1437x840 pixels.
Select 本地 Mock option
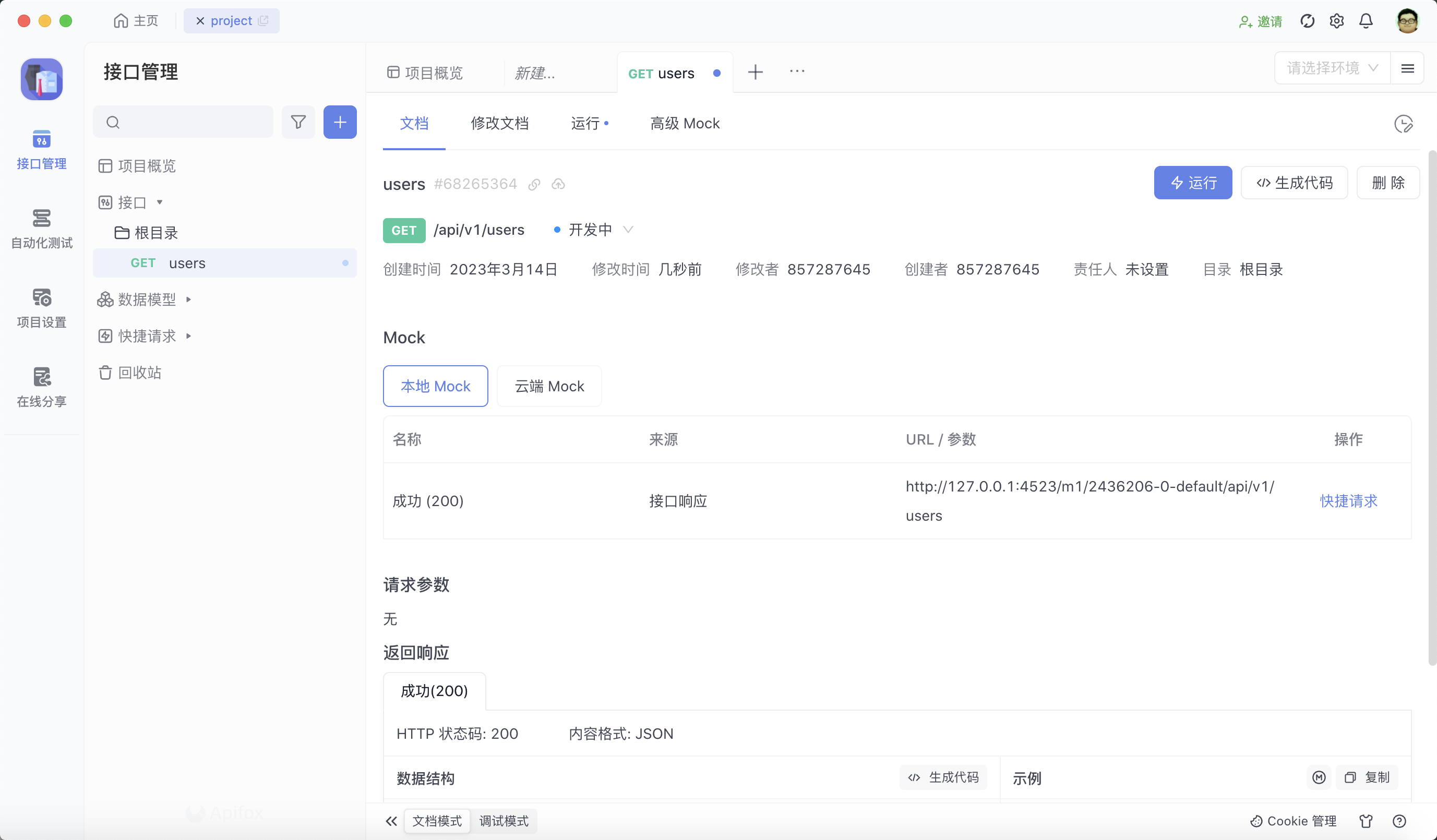pos(435,386)
